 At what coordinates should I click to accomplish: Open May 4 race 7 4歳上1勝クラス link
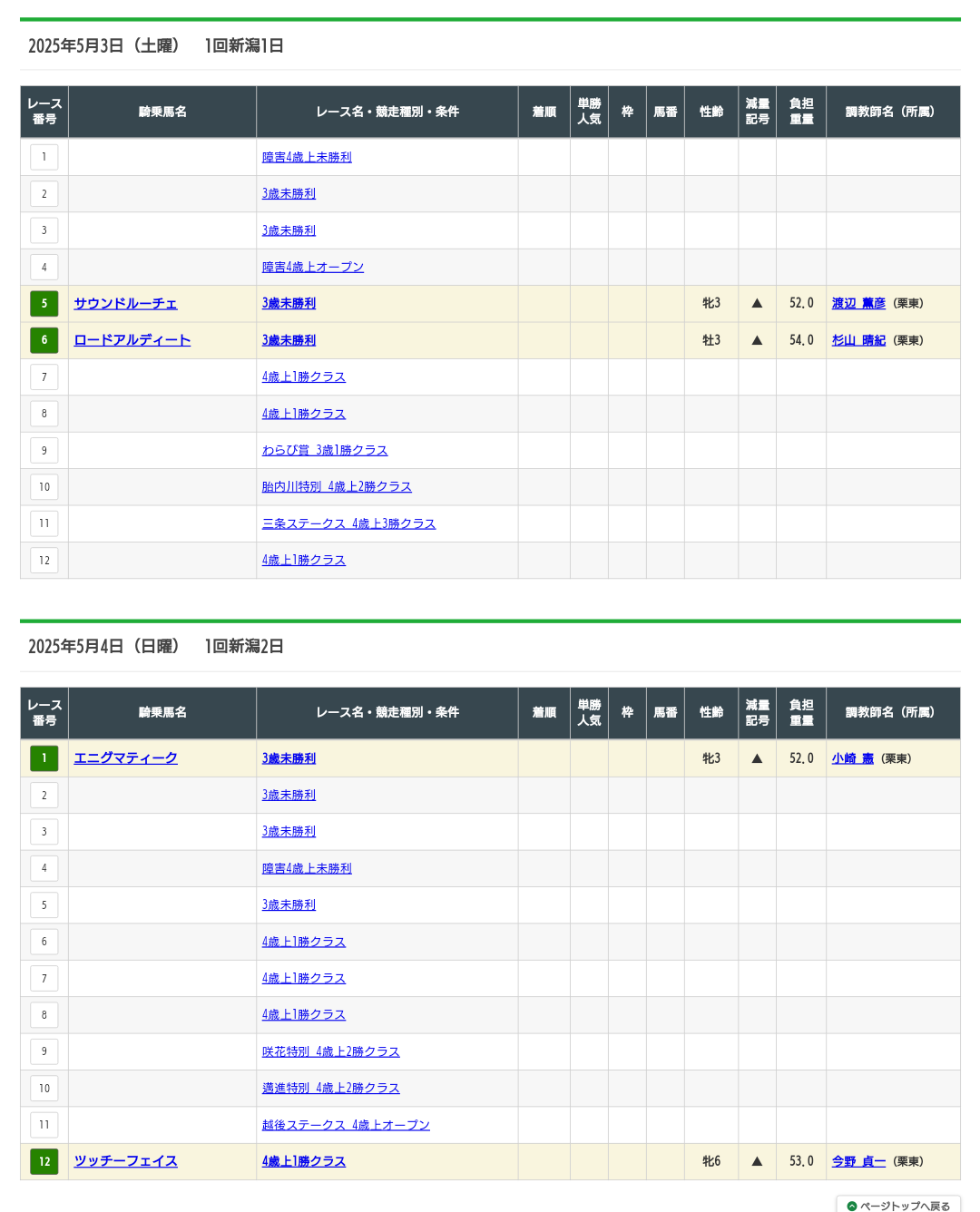coord(304,978)
